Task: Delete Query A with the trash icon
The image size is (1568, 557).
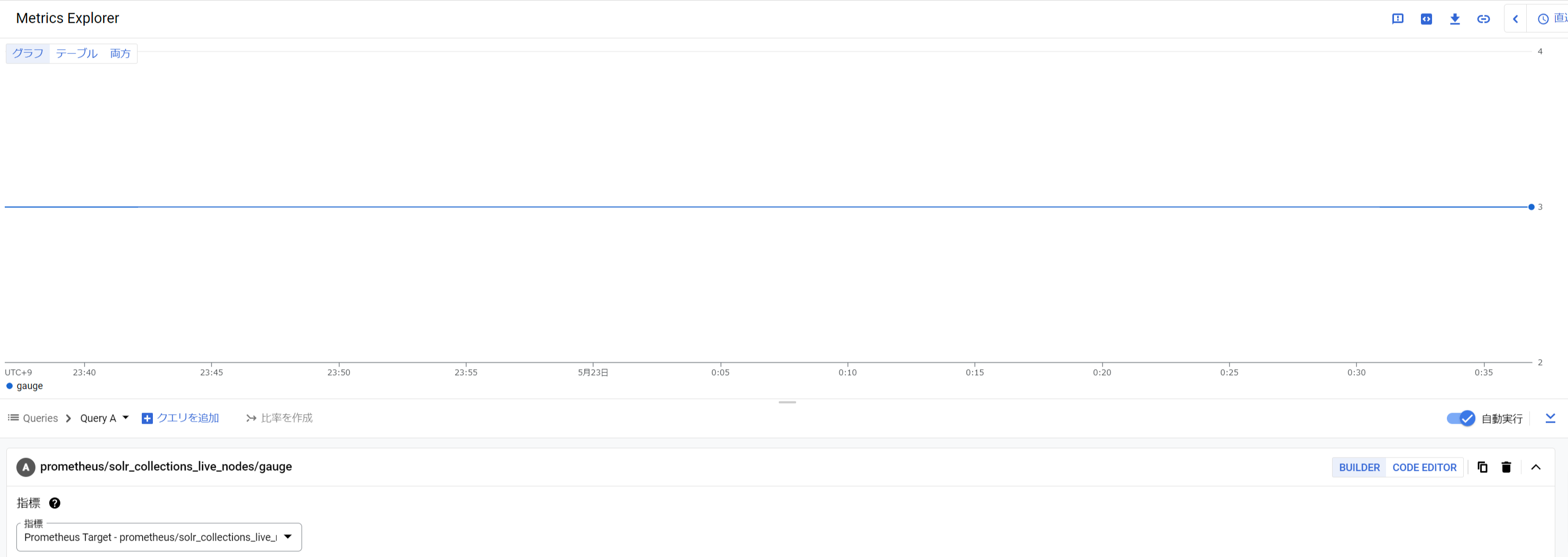Action: [x=1507, y=467]
